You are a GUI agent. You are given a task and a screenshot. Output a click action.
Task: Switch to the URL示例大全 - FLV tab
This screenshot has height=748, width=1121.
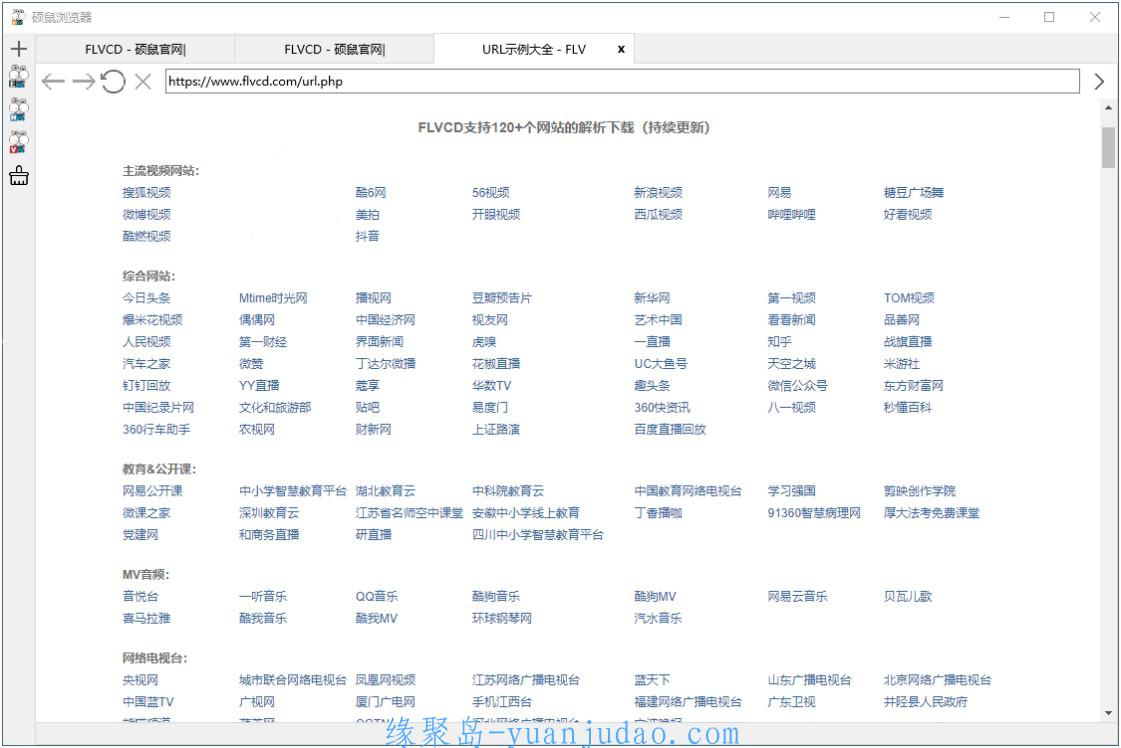click(534, 49)
